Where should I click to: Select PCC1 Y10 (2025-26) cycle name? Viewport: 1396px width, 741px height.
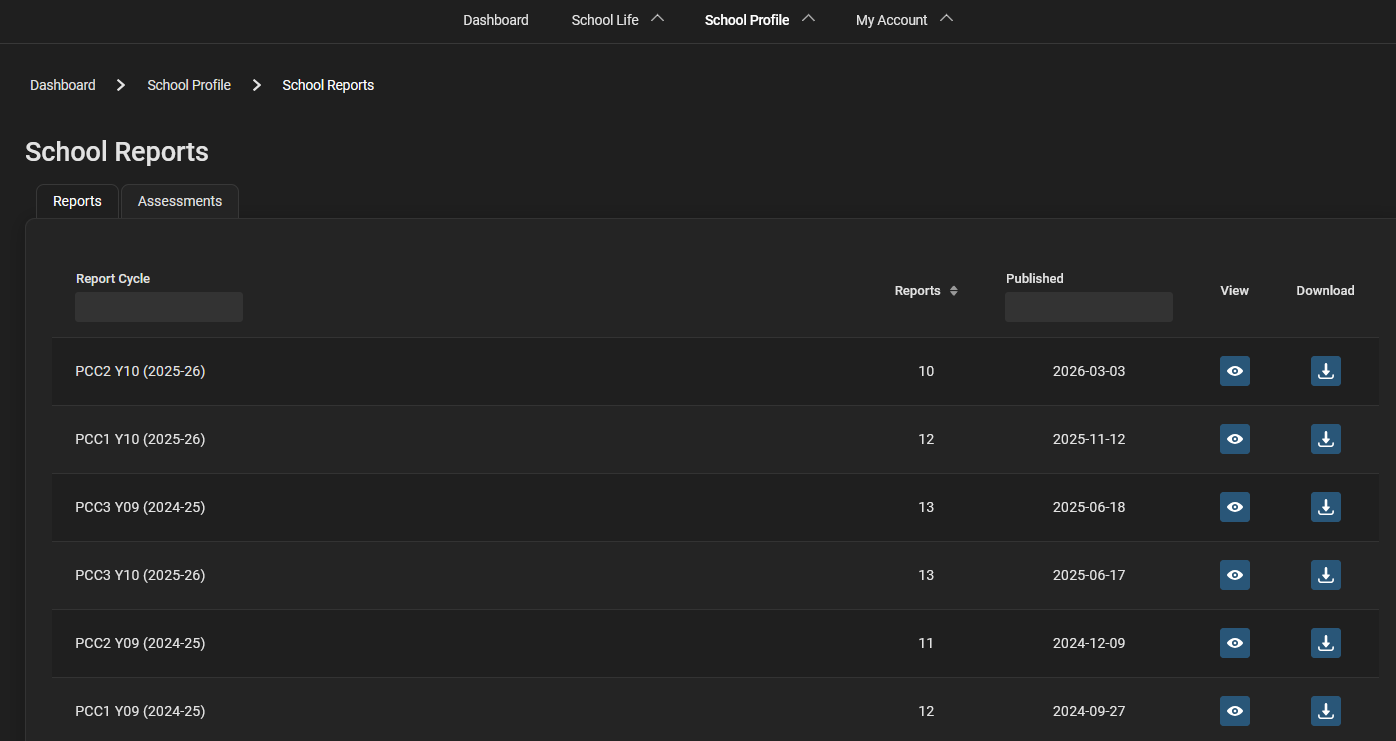(140, 439)
